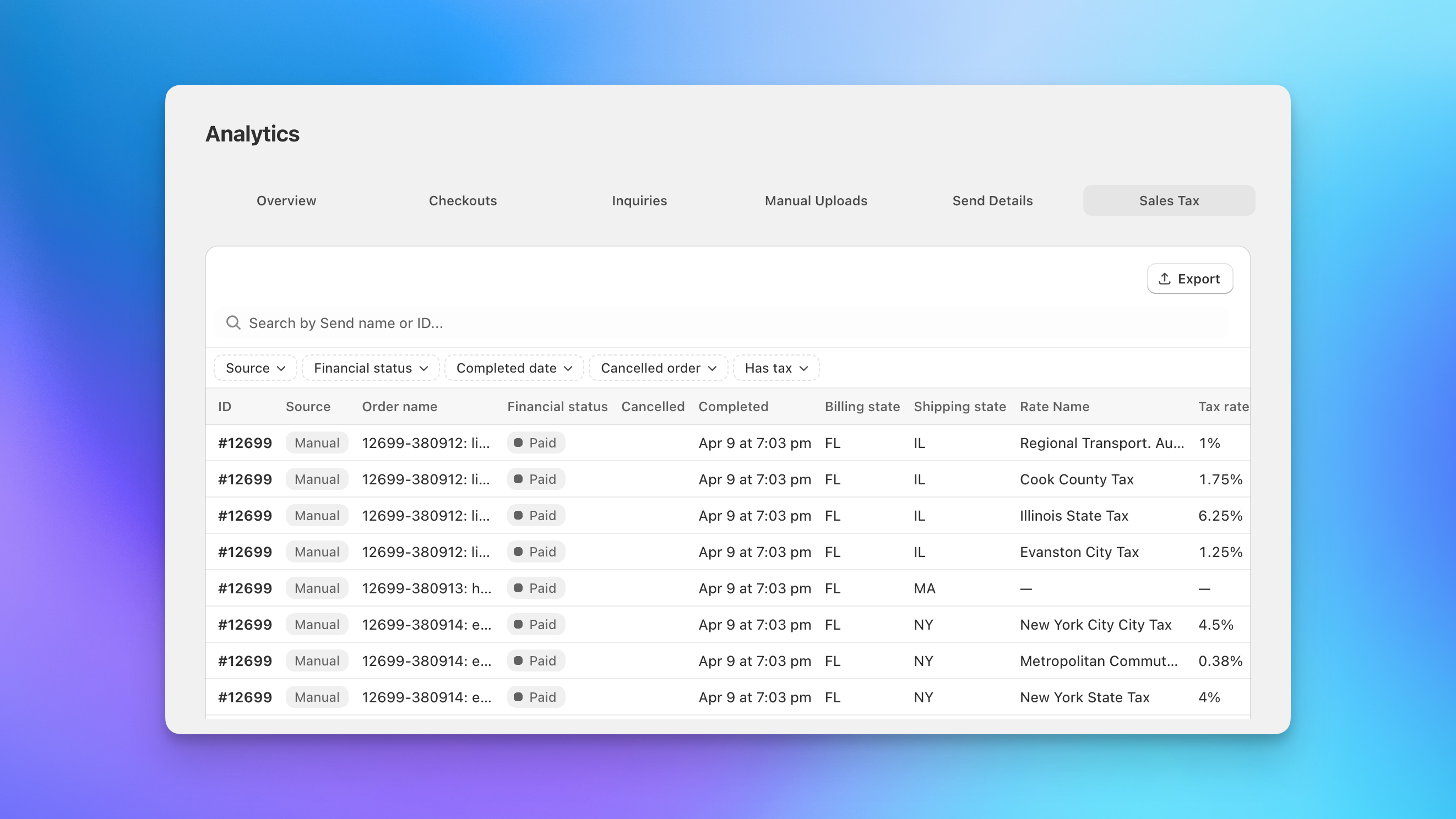Open the Checkouts tab
The height and width of the screenshot is (819, 1456).
(463, 200)
